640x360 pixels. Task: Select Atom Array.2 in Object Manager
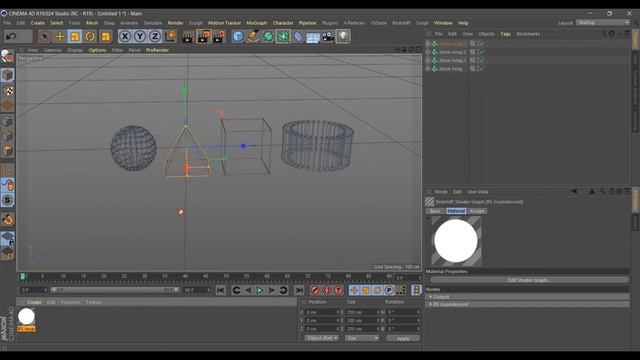click(x=452, y=52)
